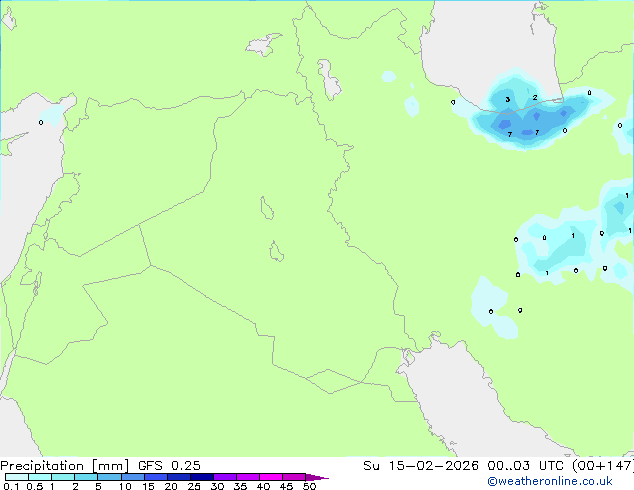Click the '2' value near the Caspian coast
The width and height of the screenshot is (634, 490).
(535, 97)
